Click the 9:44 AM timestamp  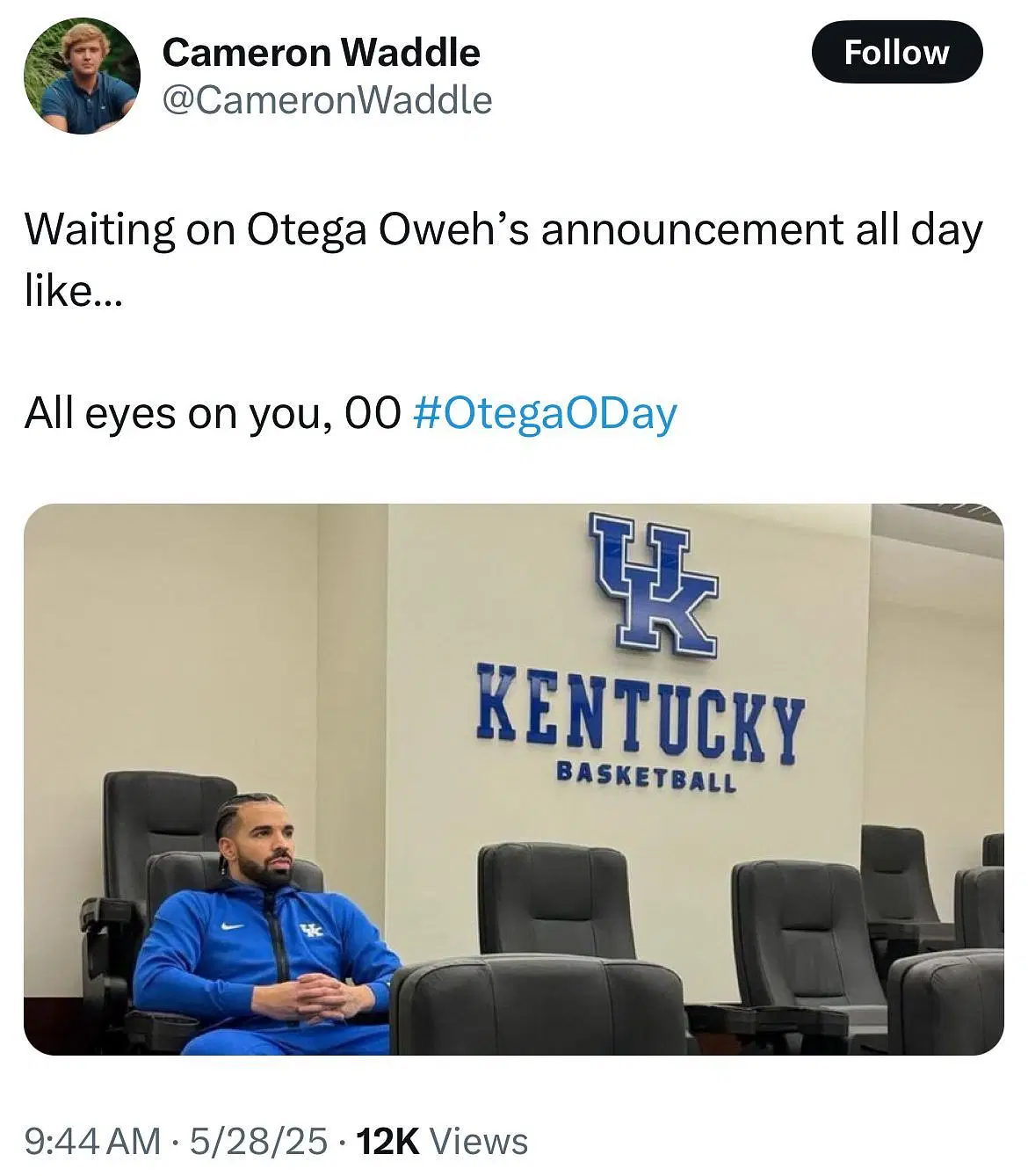pos(92,1141)
